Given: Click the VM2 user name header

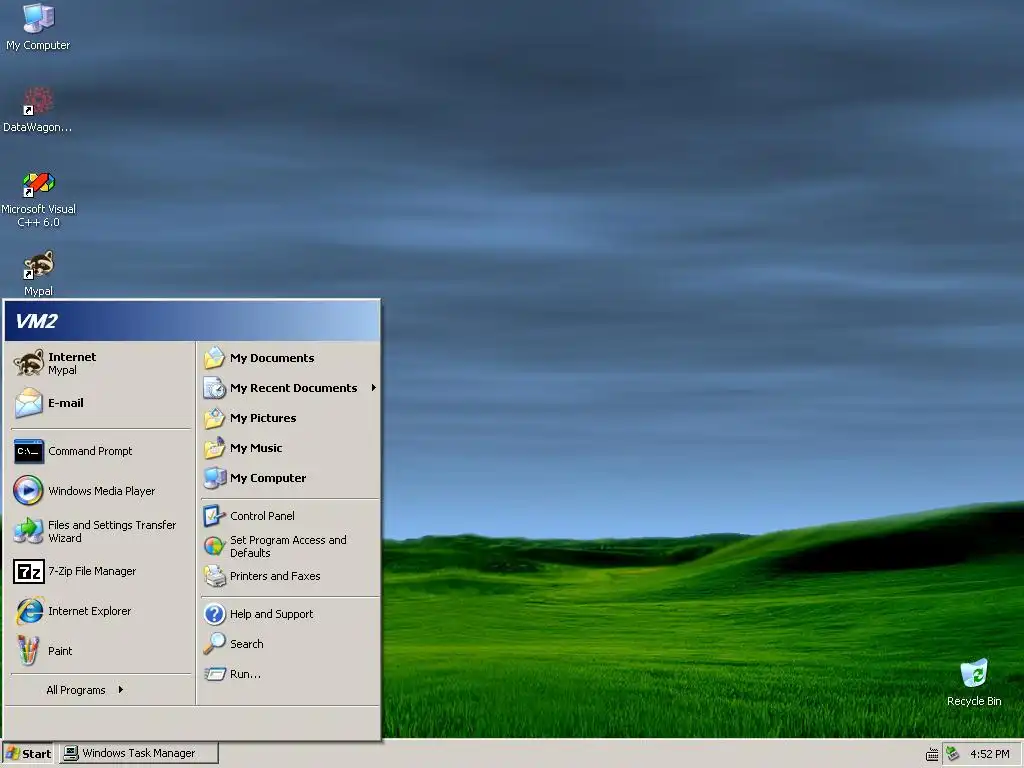Looking at the screenshot, I should (37, 321).
